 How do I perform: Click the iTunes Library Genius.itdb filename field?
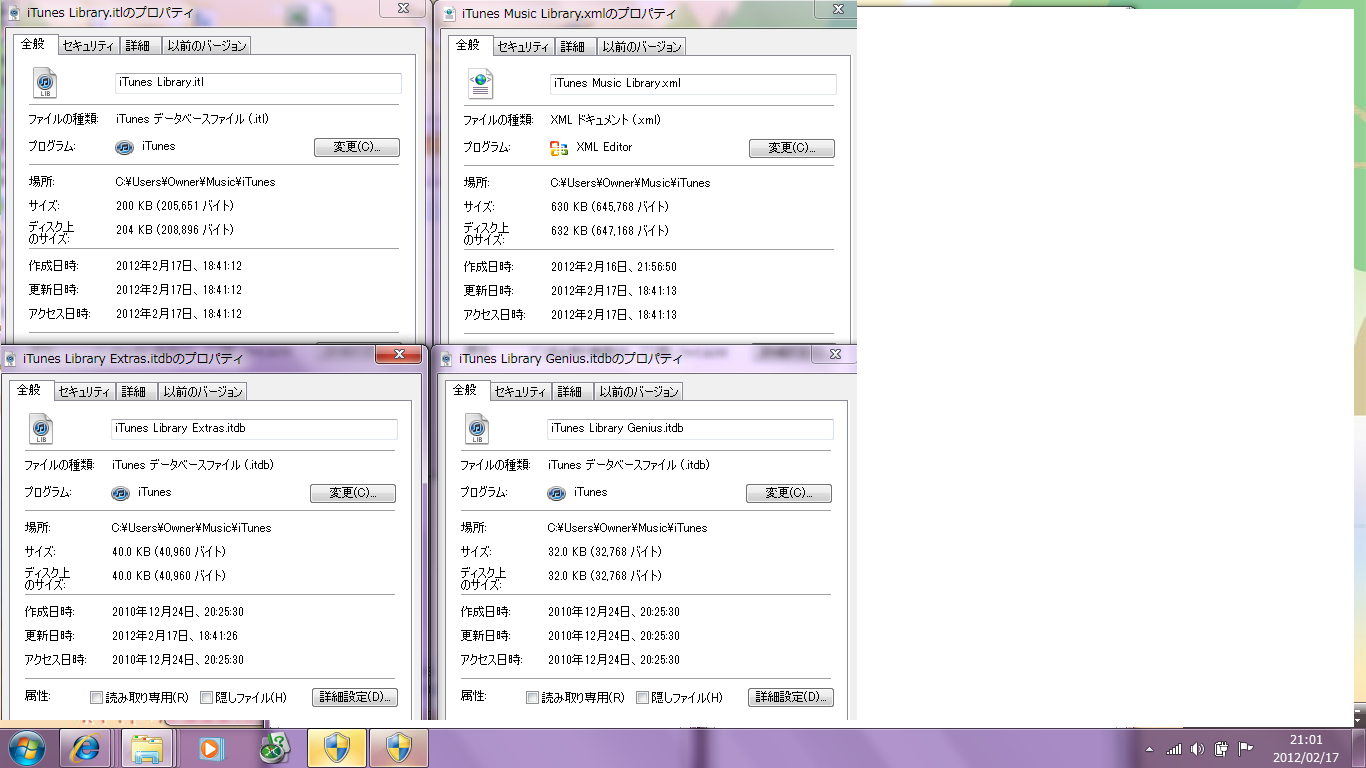[x=690, y=429]
